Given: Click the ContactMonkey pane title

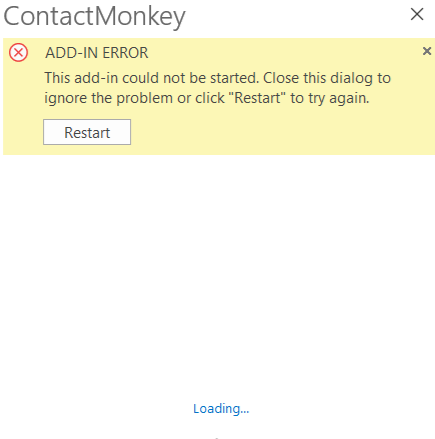Looking at the screenshot, I should pos(94,17).
